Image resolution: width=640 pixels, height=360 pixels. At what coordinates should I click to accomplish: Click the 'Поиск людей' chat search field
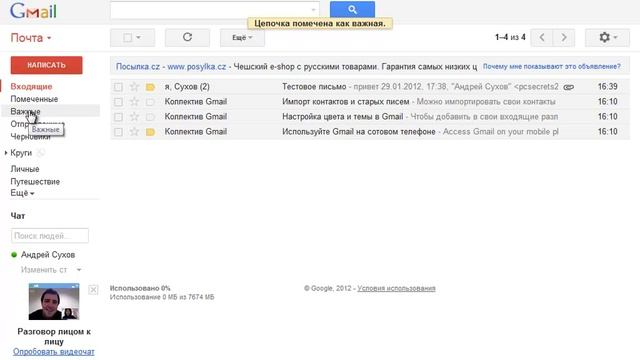pyautogui.click(x=50, y=236)
